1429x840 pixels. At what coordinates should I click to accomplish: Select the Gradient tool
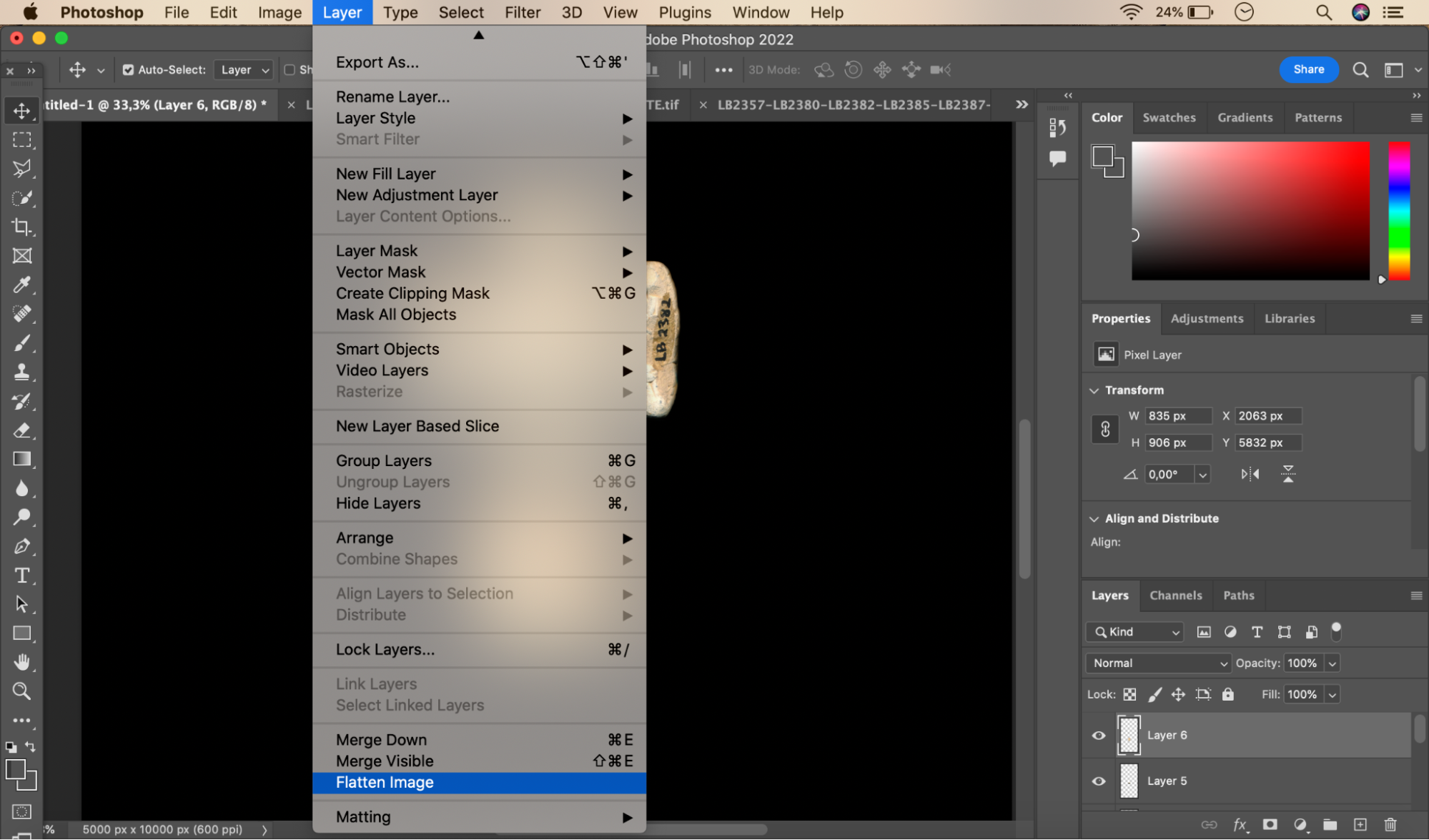21,459
